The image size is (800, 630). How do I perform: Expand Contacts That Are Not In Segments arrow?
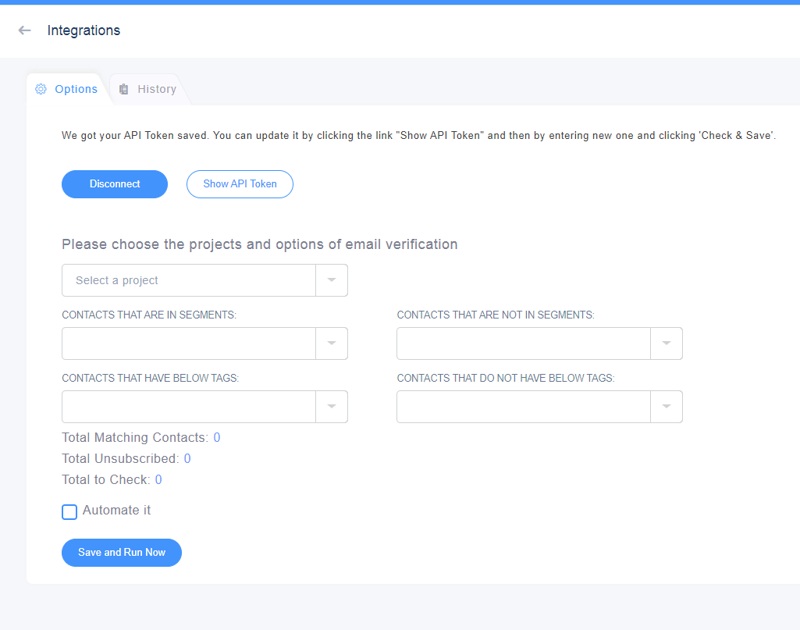pos(666,343)
